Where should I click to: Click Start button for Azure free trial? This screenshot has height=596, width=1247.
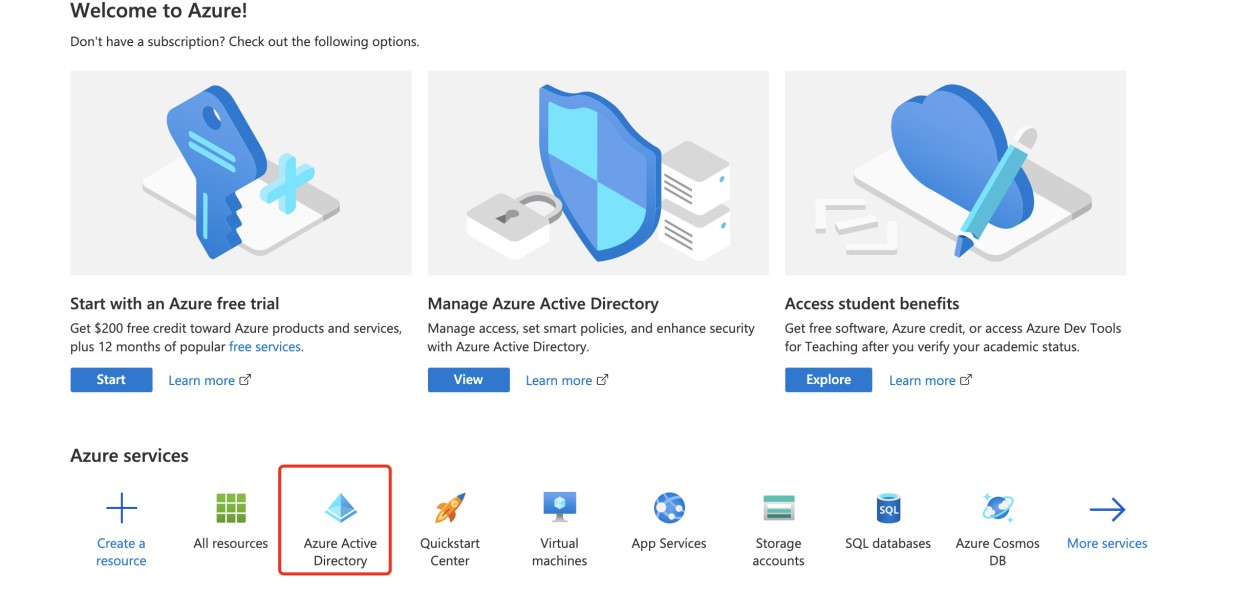pos(111,380)
